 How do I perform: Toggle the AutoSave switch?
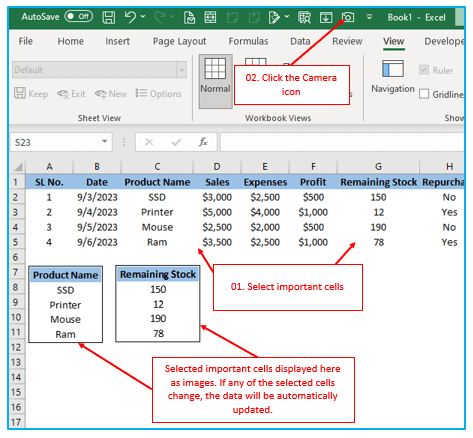(79, 16)
